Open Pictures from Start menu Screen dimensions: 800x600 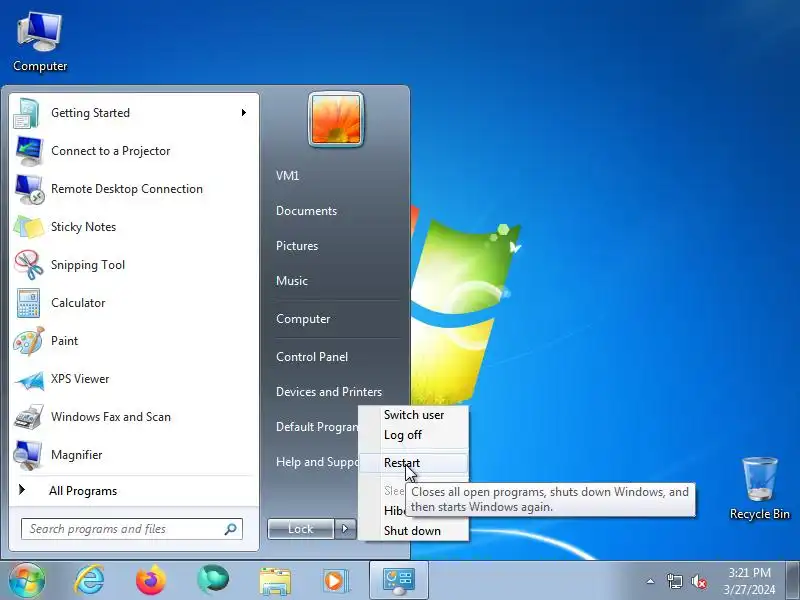pyautogui.click(x=297, y=246)
